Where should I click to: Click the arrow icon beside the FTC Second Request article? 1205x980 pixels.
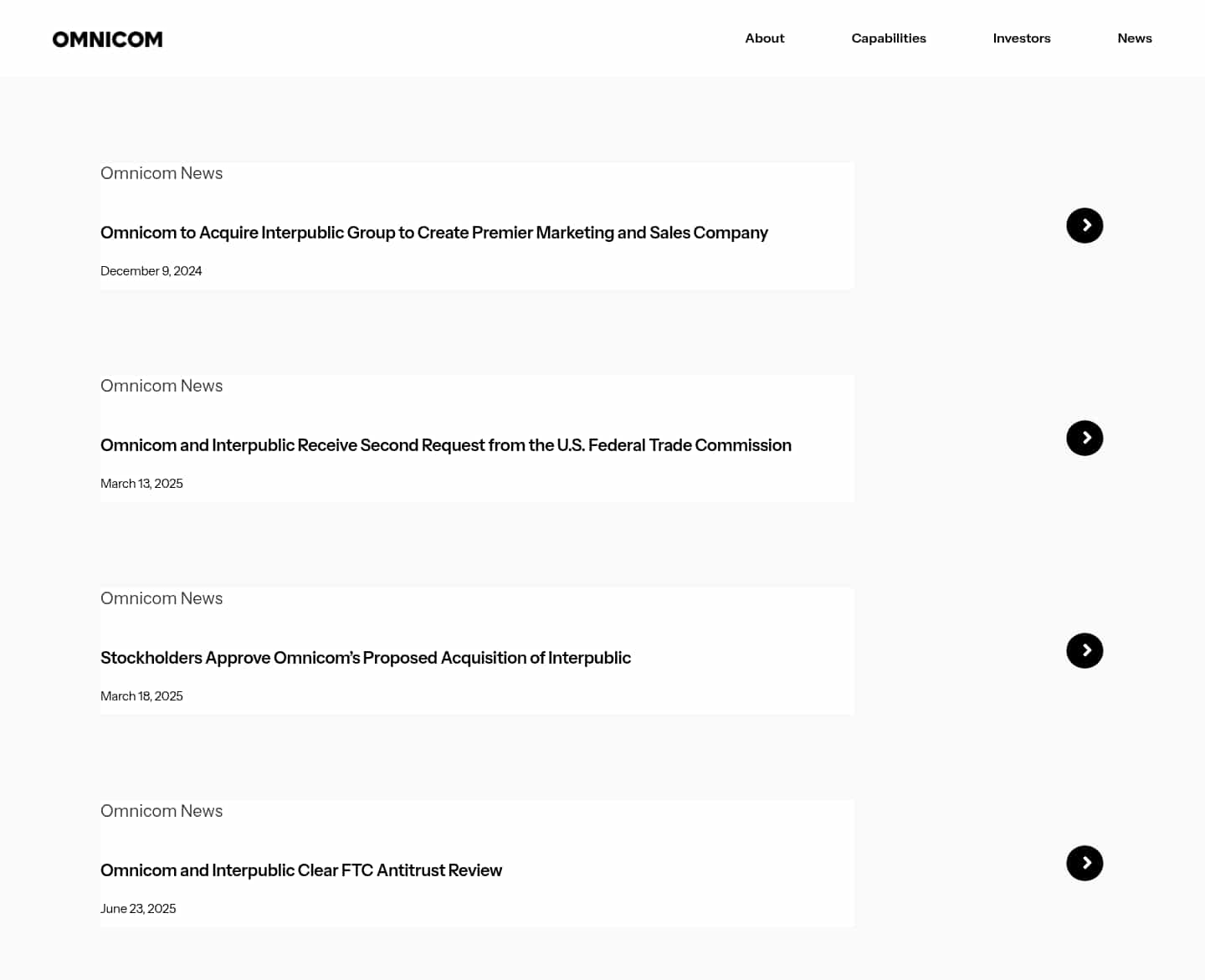pos(1084,438)
